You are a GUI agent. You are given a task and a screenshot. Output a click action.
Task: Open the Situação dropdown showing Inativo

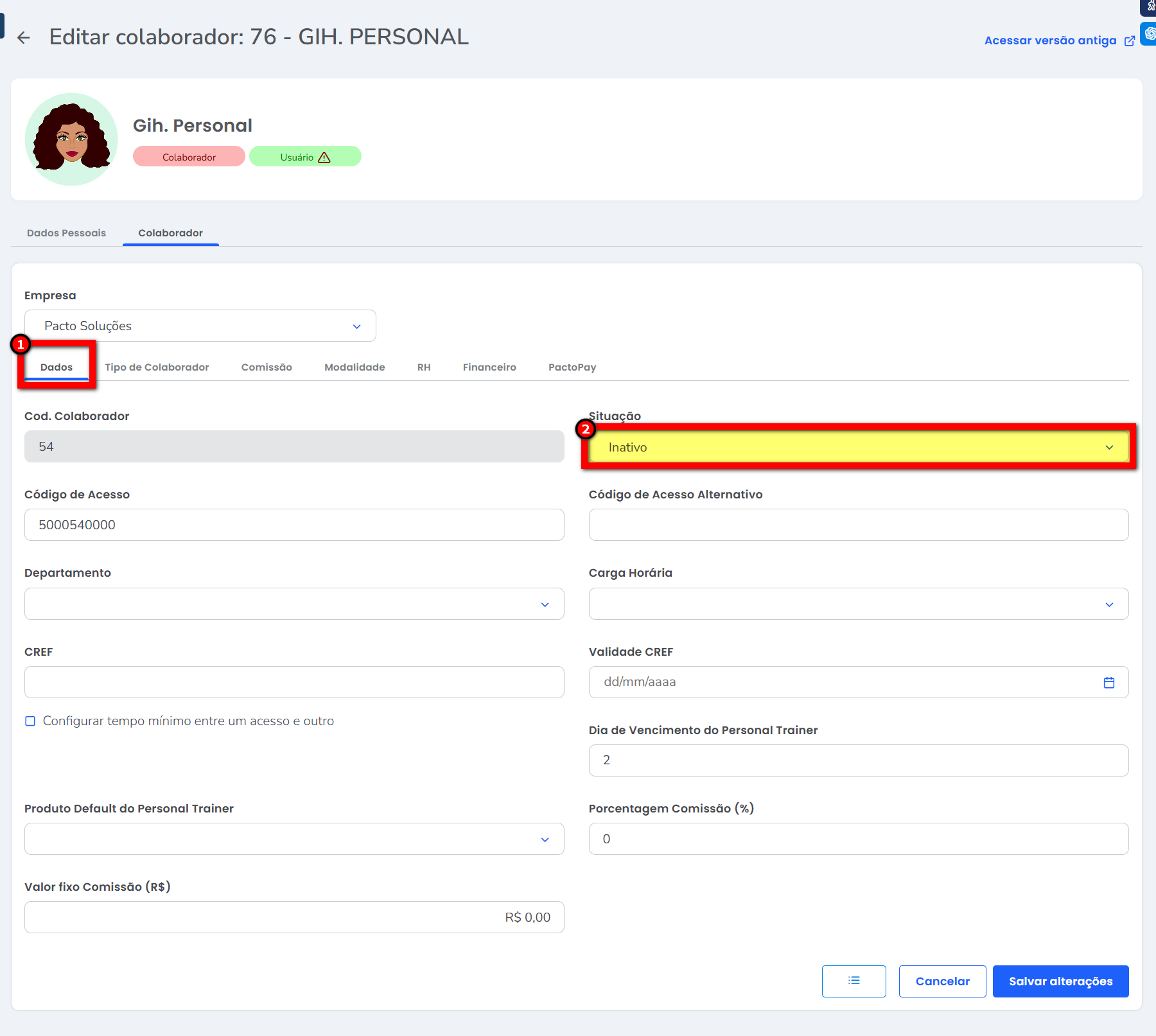tap(858, 447)
